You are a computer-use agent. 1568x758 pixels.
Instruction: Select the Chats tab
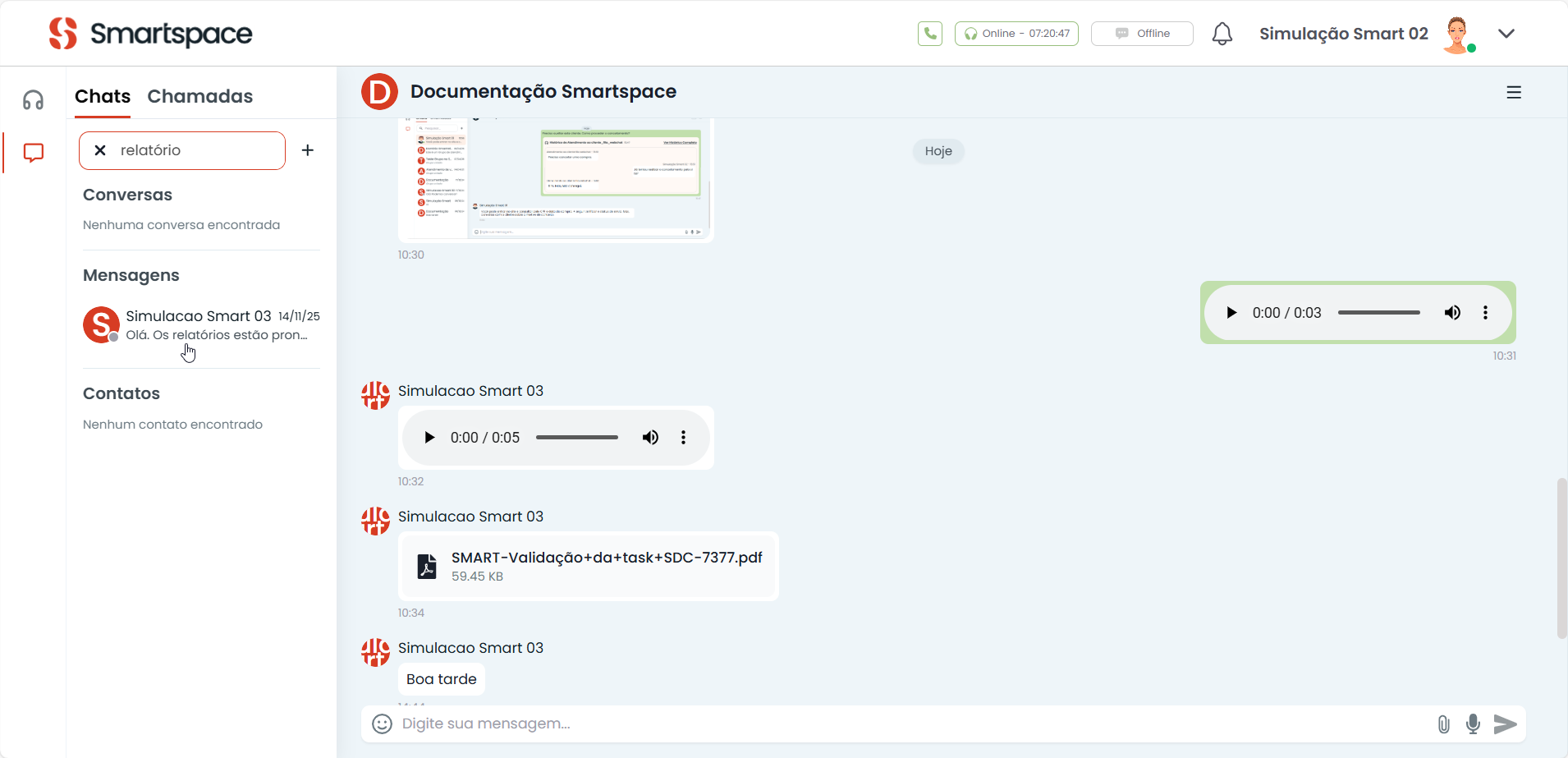point(103,96)
